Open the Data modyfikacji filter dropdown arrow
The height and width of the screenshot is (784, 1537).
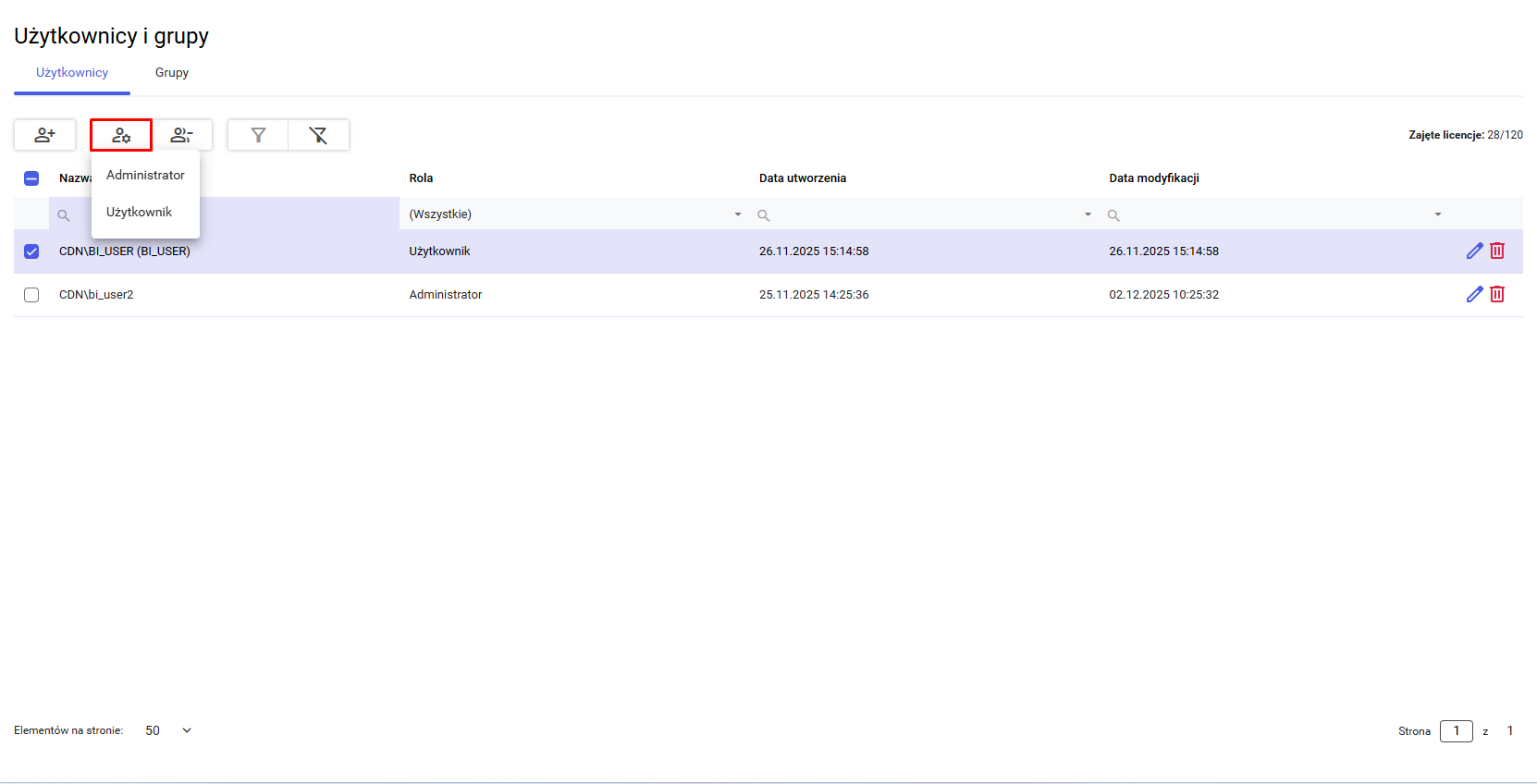click(1438, 214)
